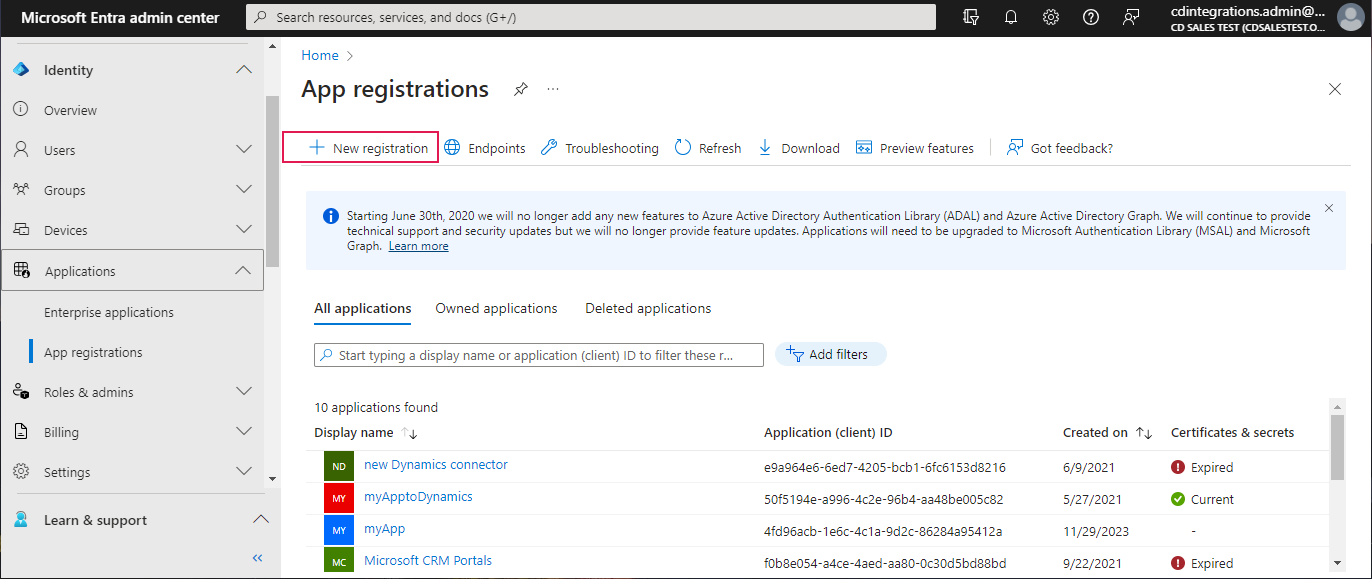Collapse the Applications section
The width and height of the screenshot is (1372, 579).
click(244, 269)
